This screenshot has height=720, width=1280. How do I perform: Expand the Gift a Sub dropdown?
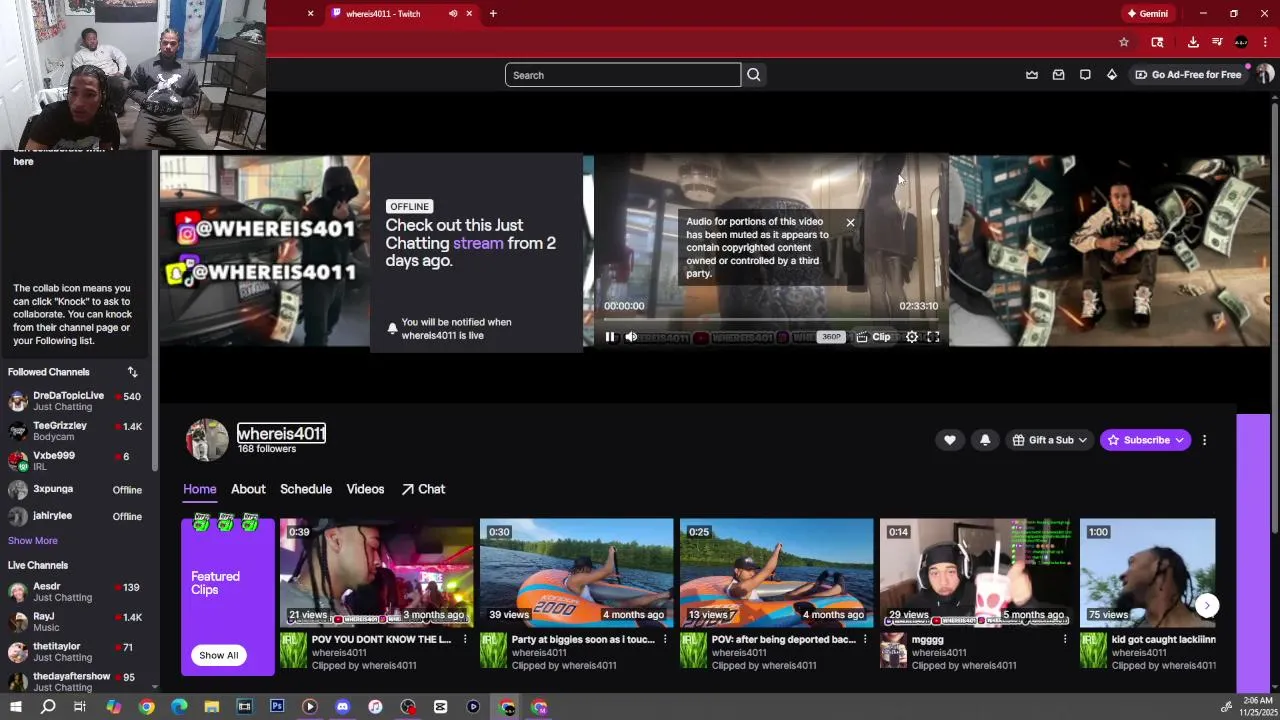(1050, 440)
